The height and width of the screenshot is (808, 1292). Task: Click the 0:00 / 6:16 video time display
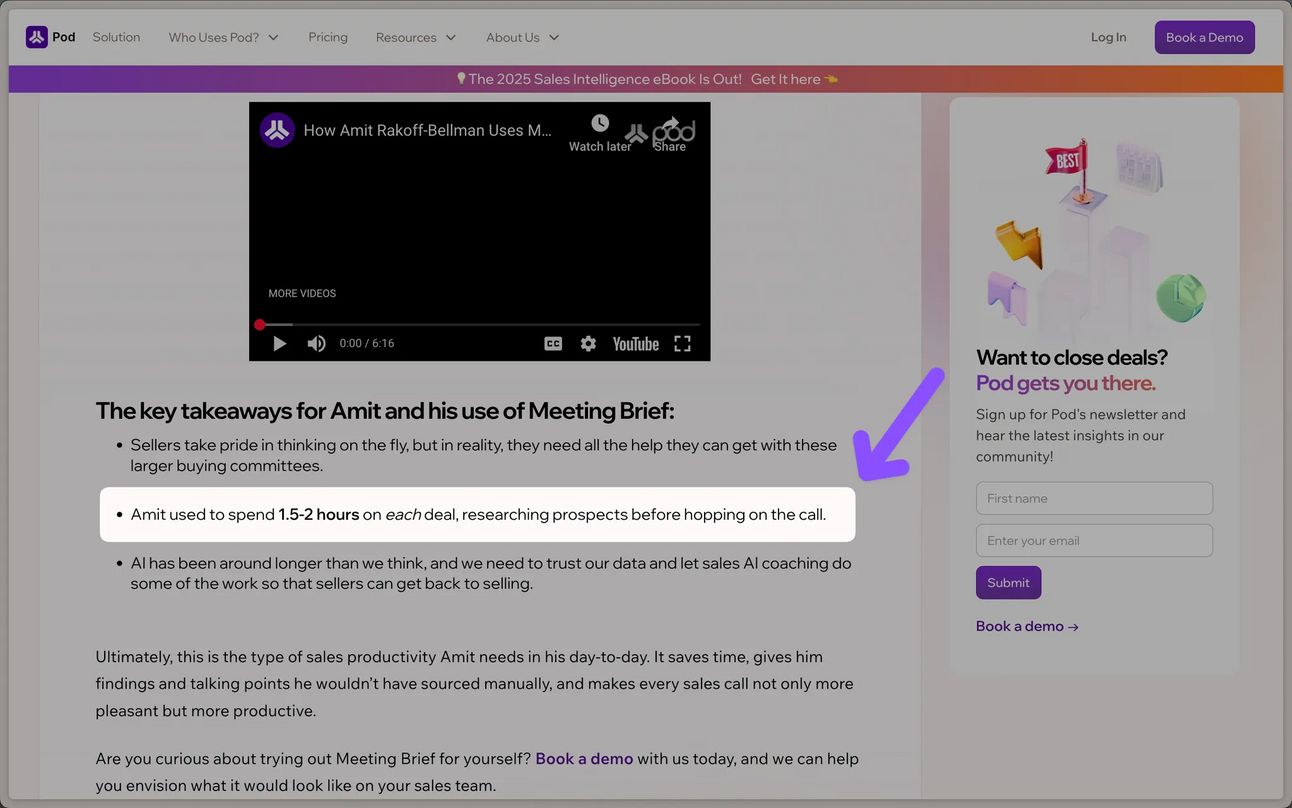(x=367, y=343)
